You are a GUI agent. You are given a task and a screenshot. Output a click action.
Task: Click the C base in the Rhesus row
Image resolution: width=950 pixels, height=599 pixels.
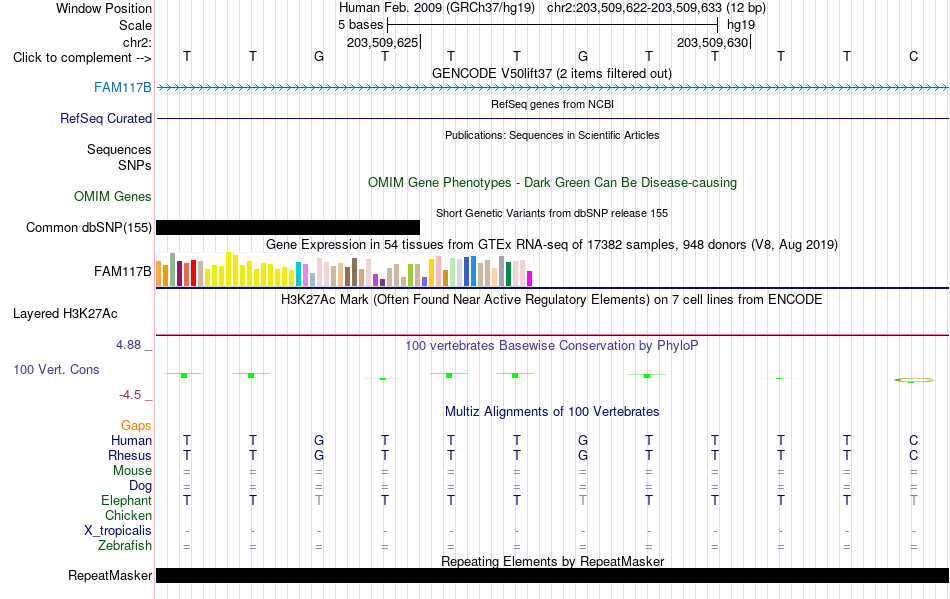click(913, 455)
